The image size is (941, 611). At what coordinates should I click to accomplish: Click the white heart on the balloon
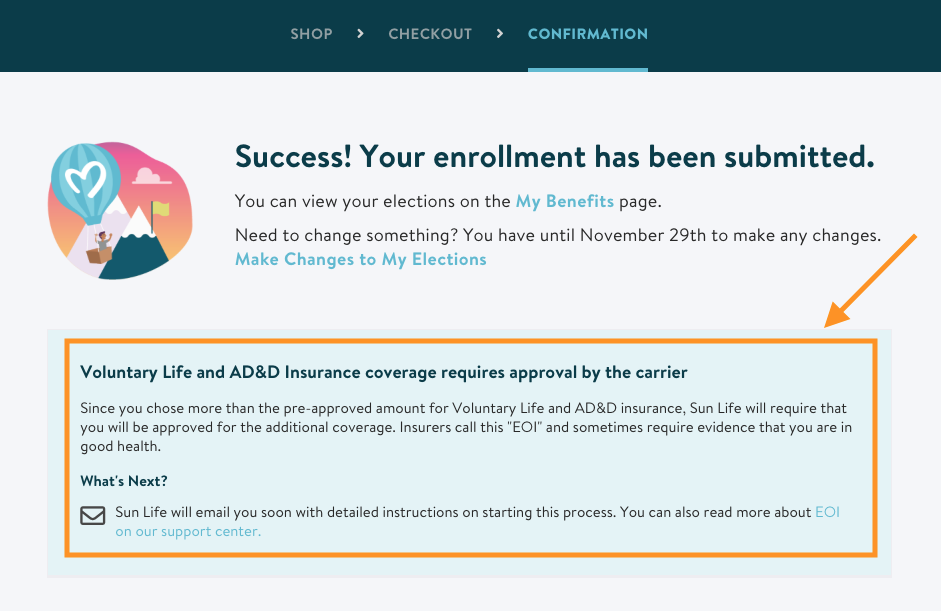tap(85, 179)
